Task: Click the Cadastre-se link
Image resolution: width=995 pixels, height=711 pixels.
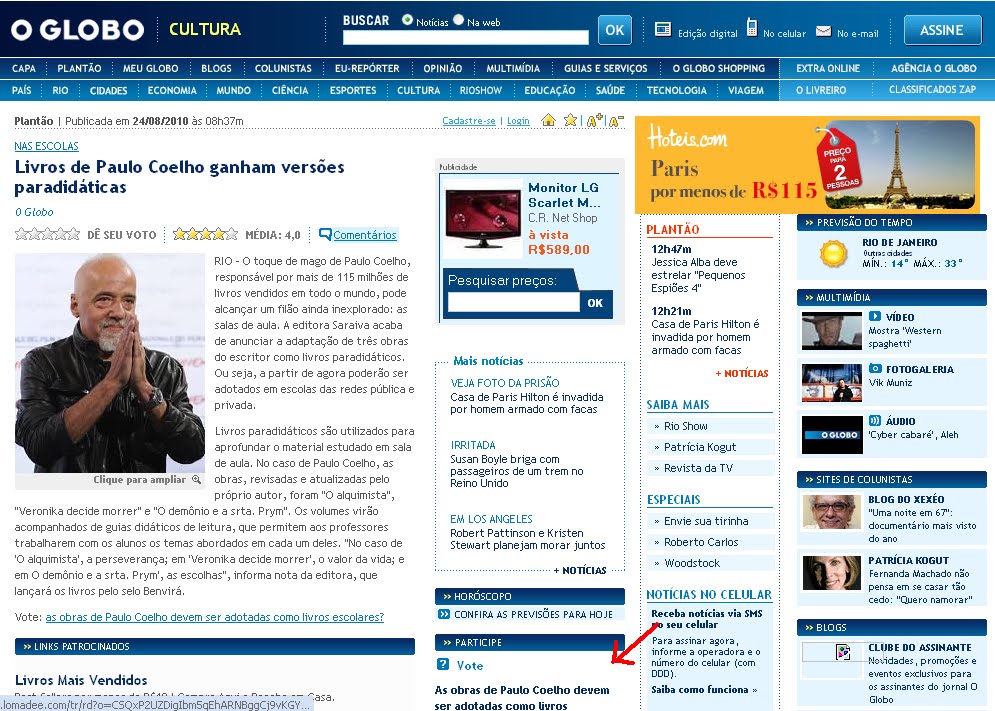Action: 468,121
